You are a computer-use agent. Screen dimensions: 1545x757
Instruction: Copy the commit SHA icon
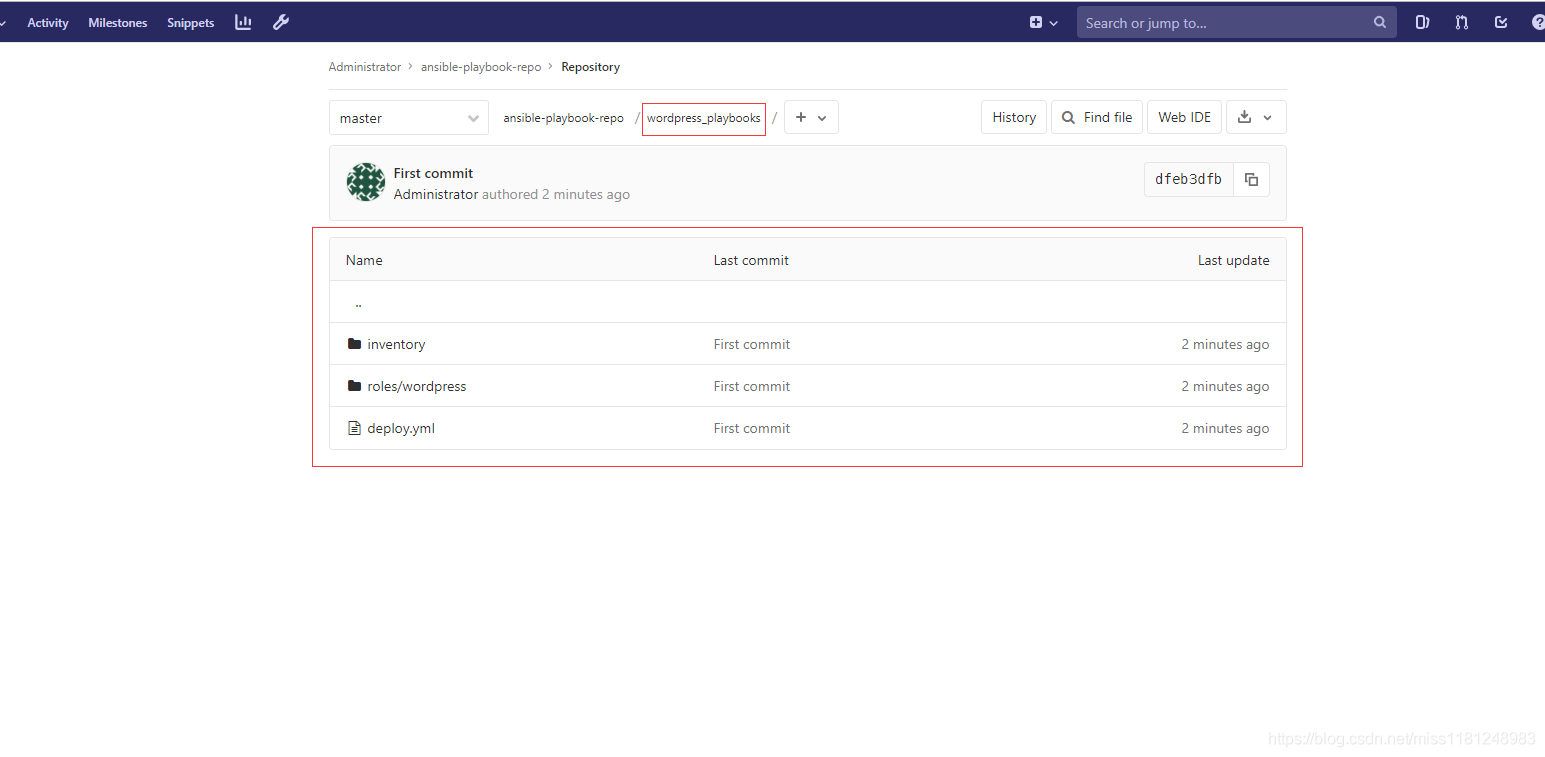click(x=1251, y=179)
